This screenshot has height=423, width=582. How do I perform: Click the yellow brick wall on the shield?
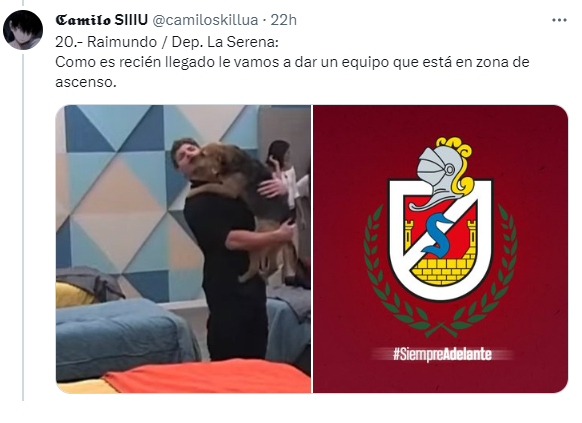click(443, 271)
